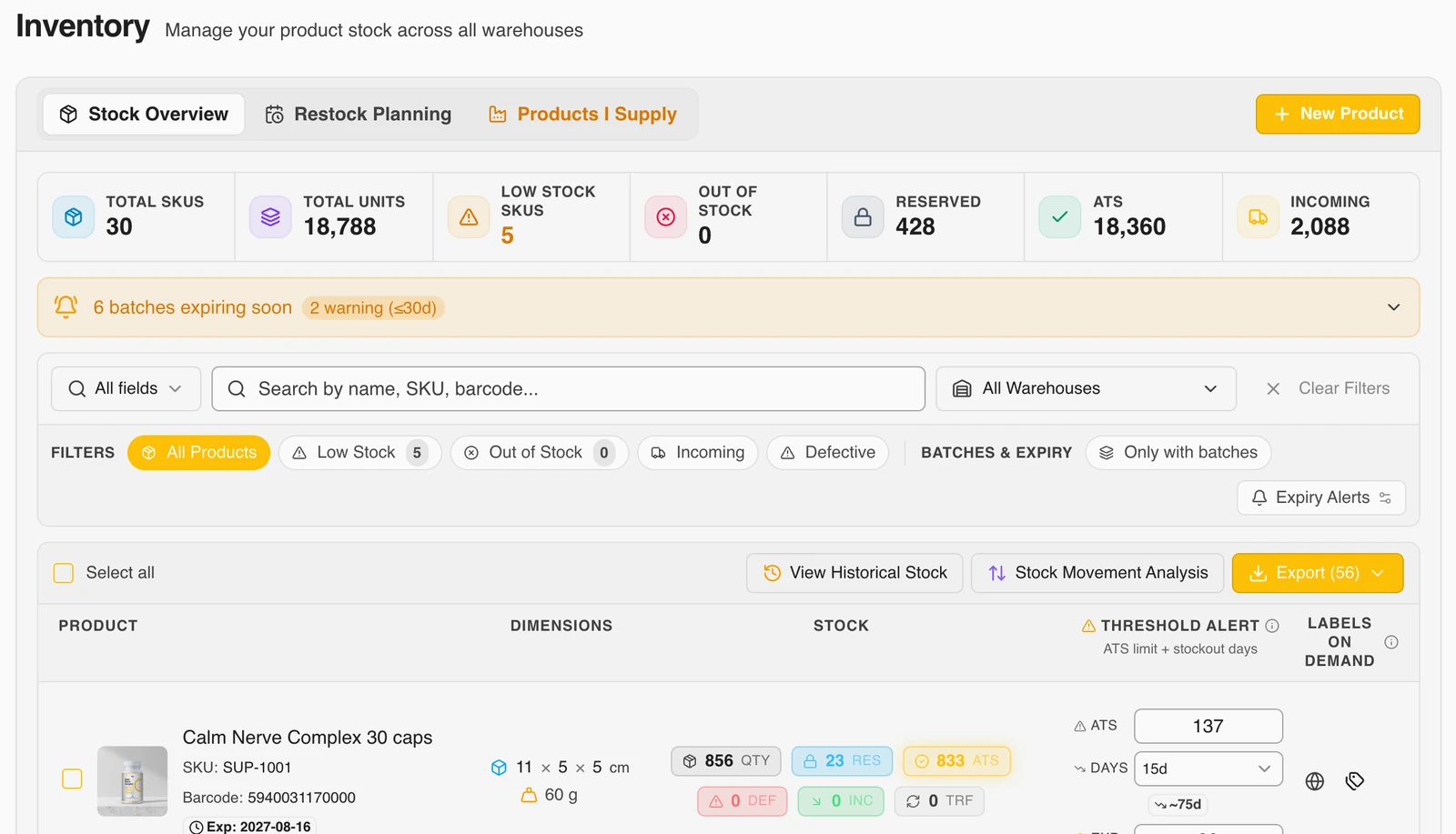Open the All fields search scope dropdown
The height and width of the screenshot is (834, 1456).
[126, 389]
